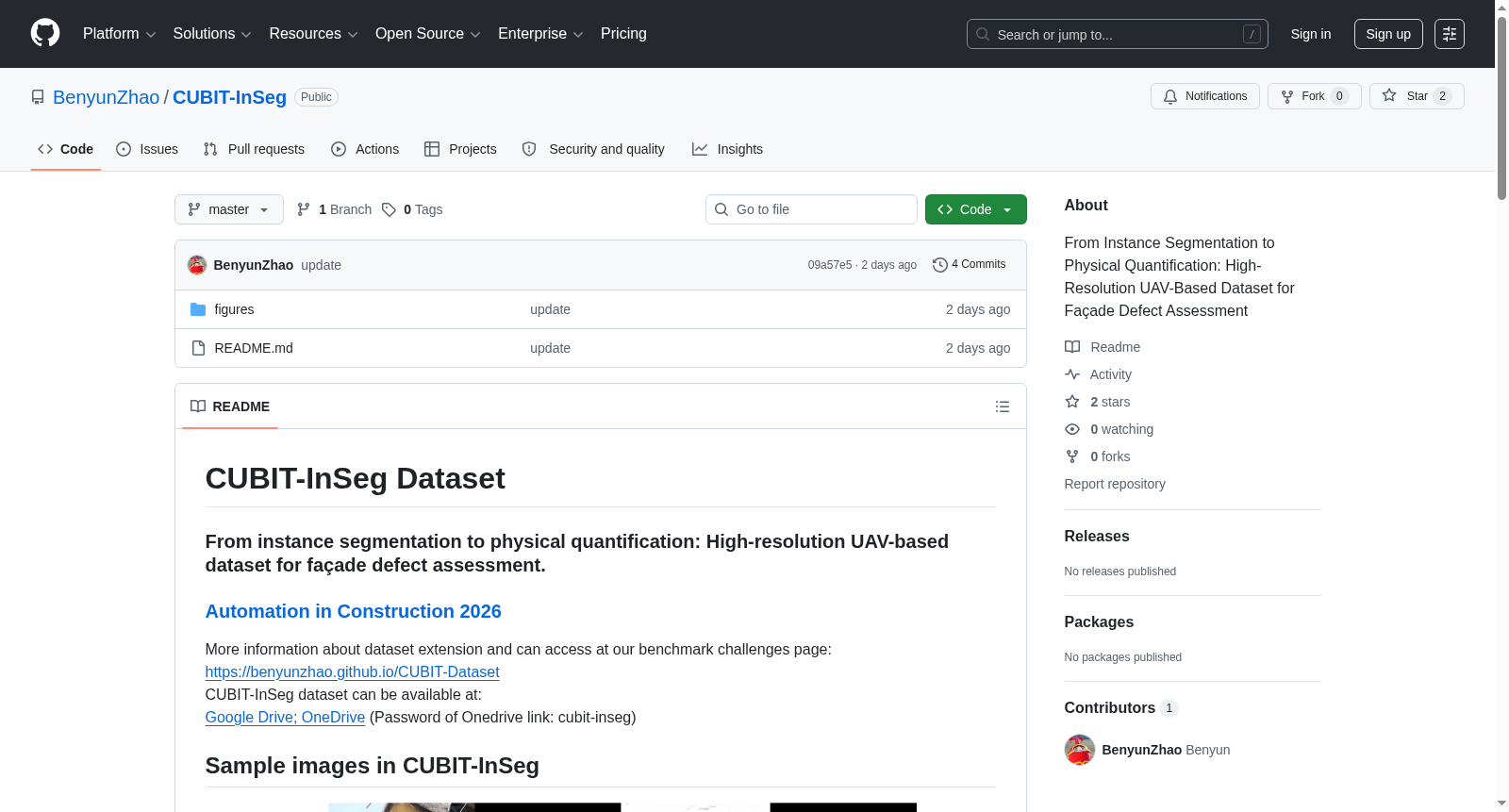1509x812 pixels.
Task: View the 4 Commits history
Action: coord(970,265)
